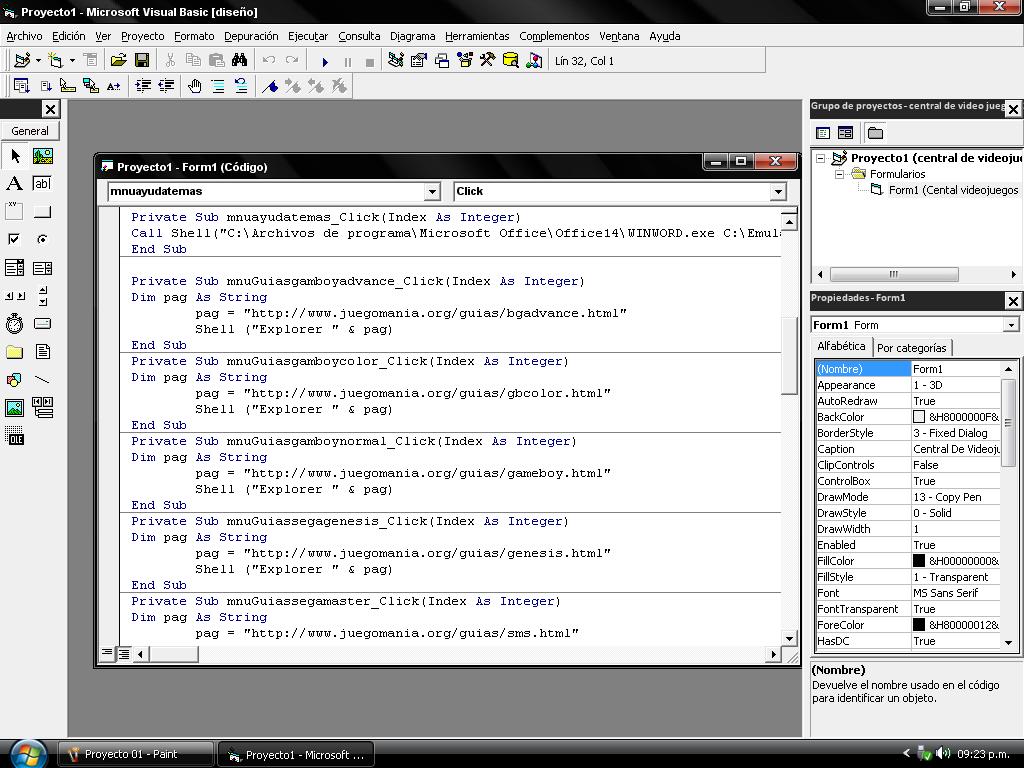This screenshot has width=1024, height=768.
Task: Select the ListBox control in the toolbox
Action: [42, 268]
